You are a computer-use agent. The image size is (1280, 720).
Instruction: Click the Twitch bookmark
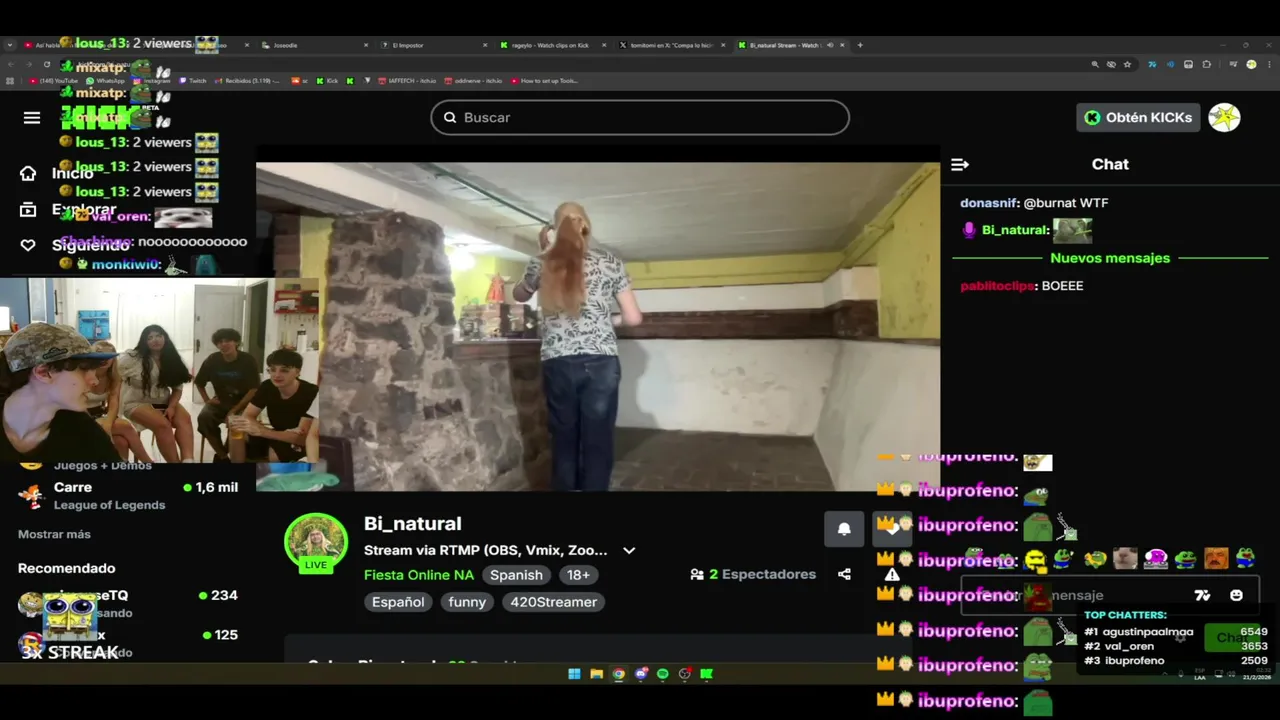coord(194,81)
